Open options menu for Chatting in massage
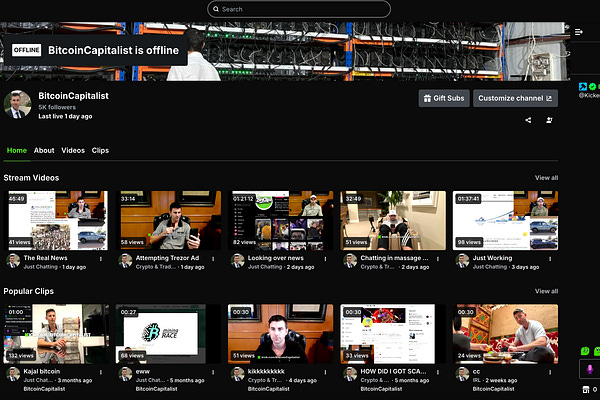The image size is (600, 400). 438,259
